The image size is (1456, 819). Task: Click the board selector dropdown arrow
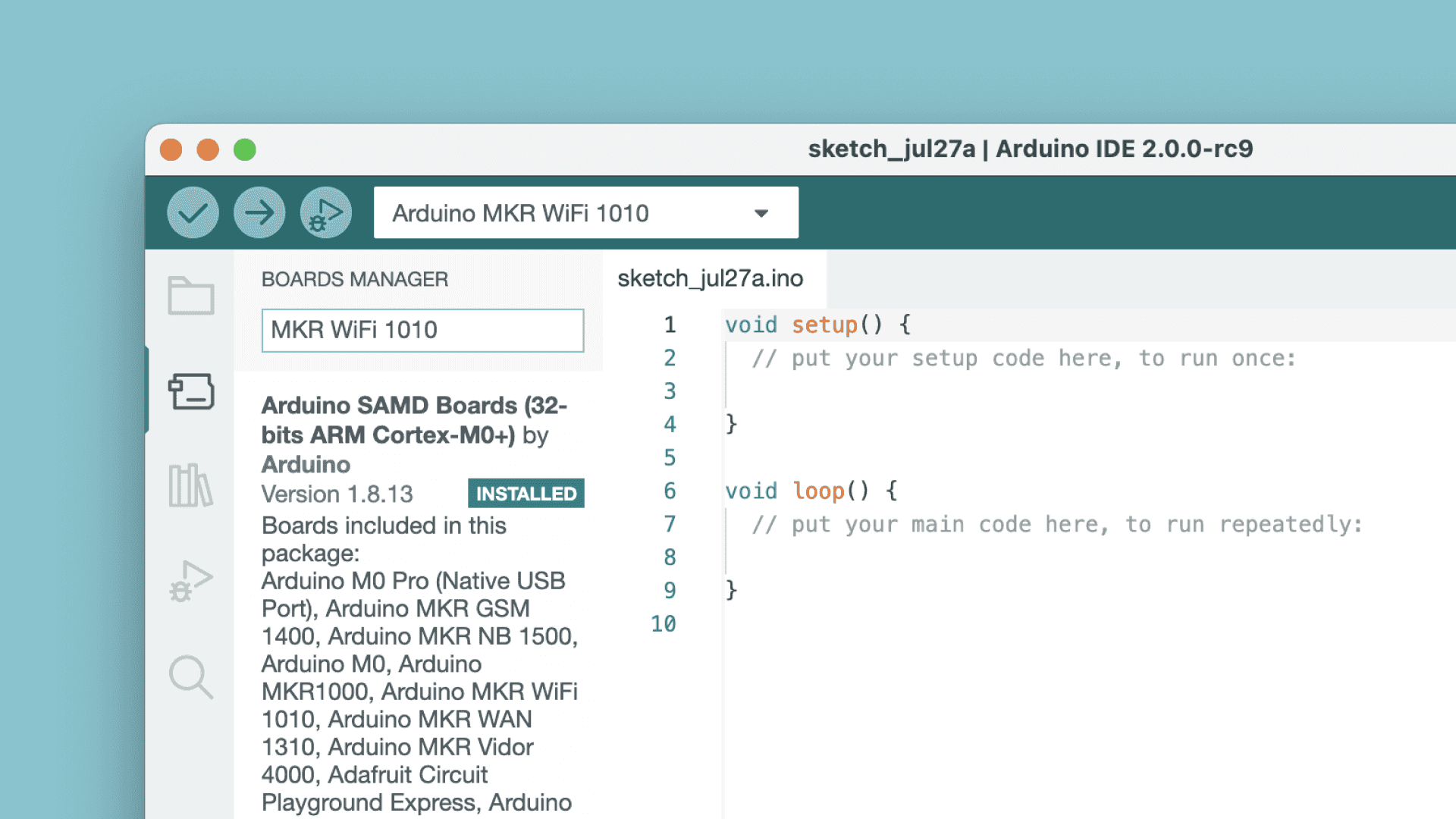pos(761,213)
